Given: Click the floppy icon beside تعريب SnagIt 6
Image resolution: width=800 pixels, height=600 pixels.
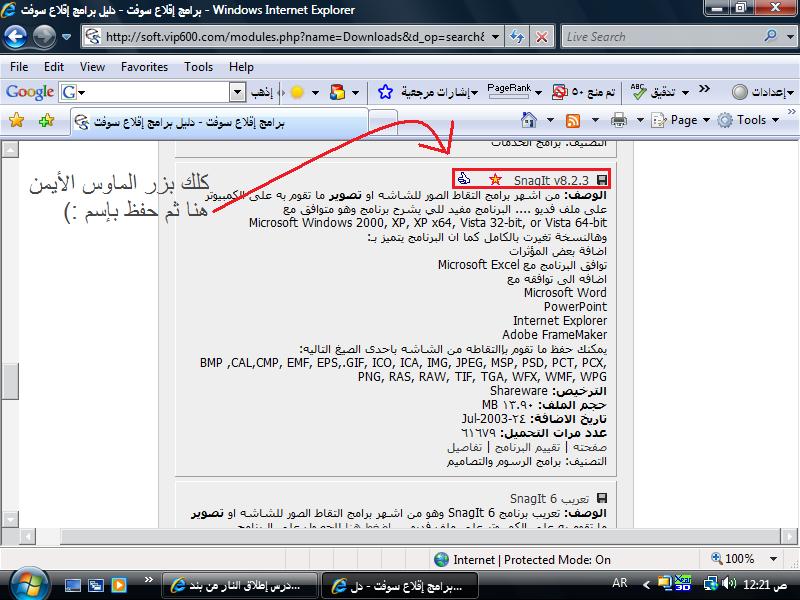Looking at the screenshot, I should [x=602, y=498].
